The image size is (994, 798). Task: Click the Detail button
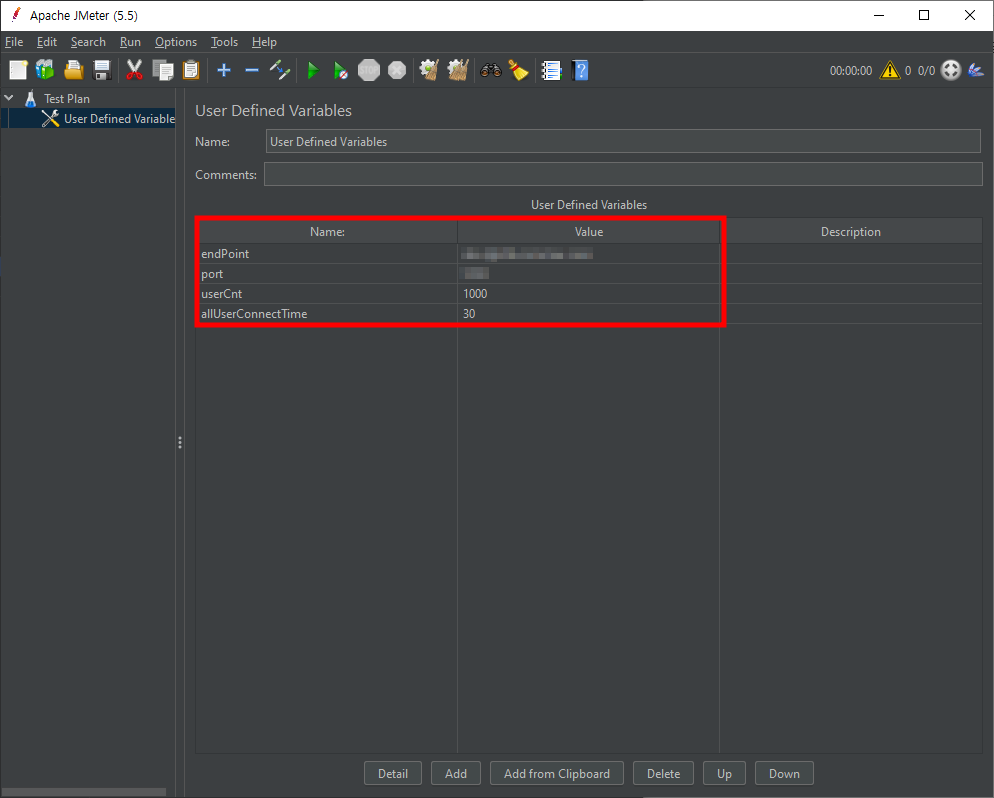(393, 773)
